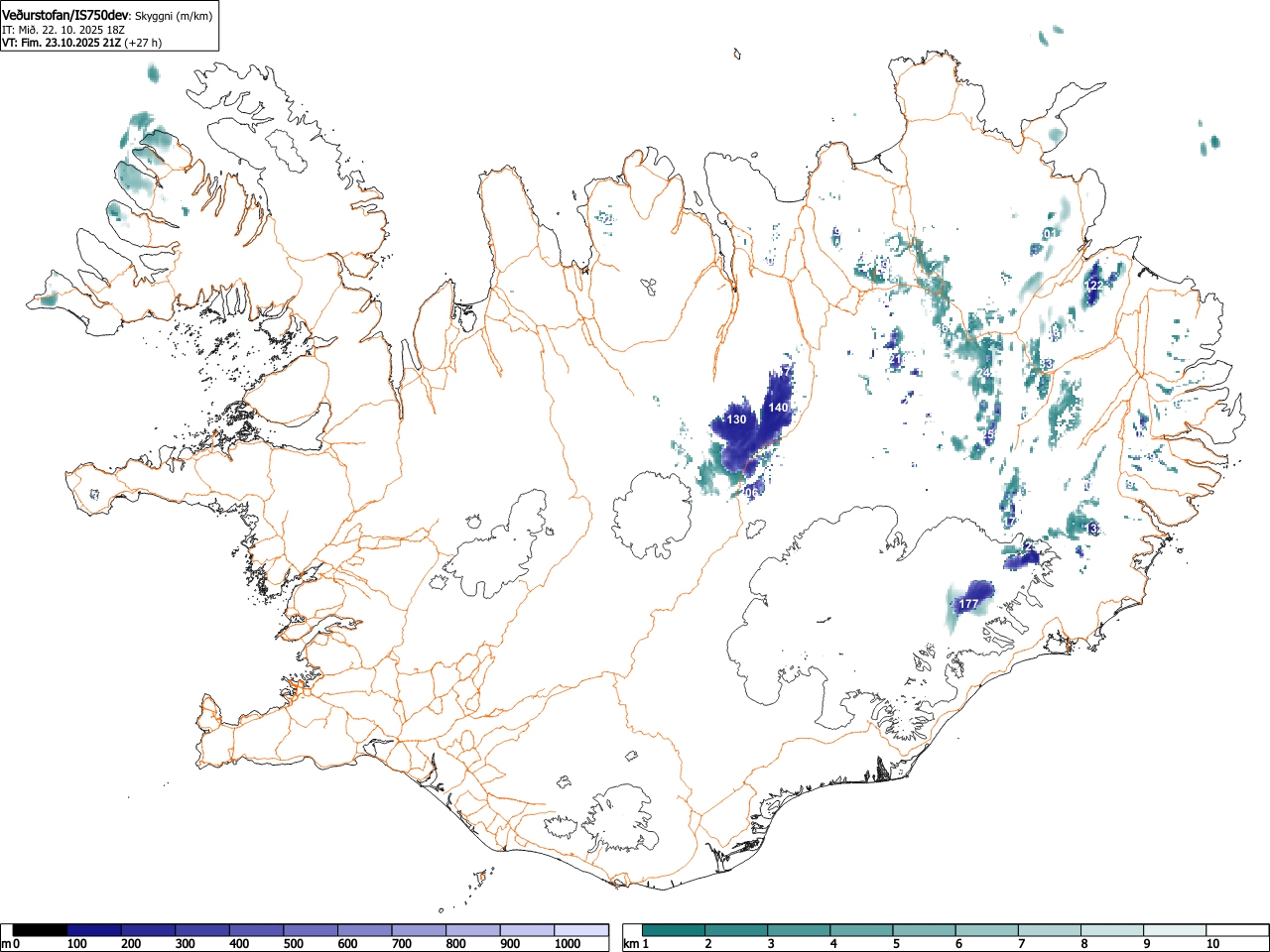Click the 7–8 km legend swatch
The image size is (1270, 952).
click(x=1050, y=930)
